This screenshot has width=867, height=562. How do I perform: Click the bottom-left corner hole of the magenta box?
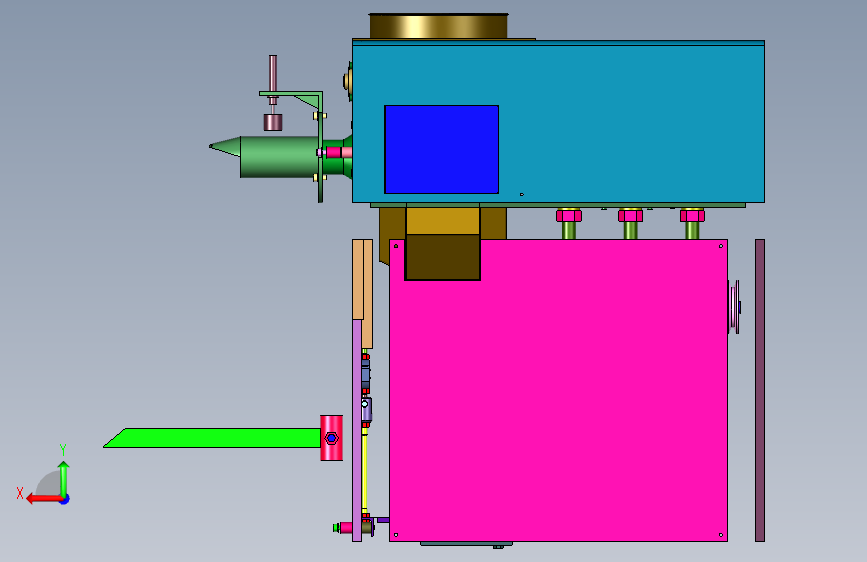click(396, 535)
